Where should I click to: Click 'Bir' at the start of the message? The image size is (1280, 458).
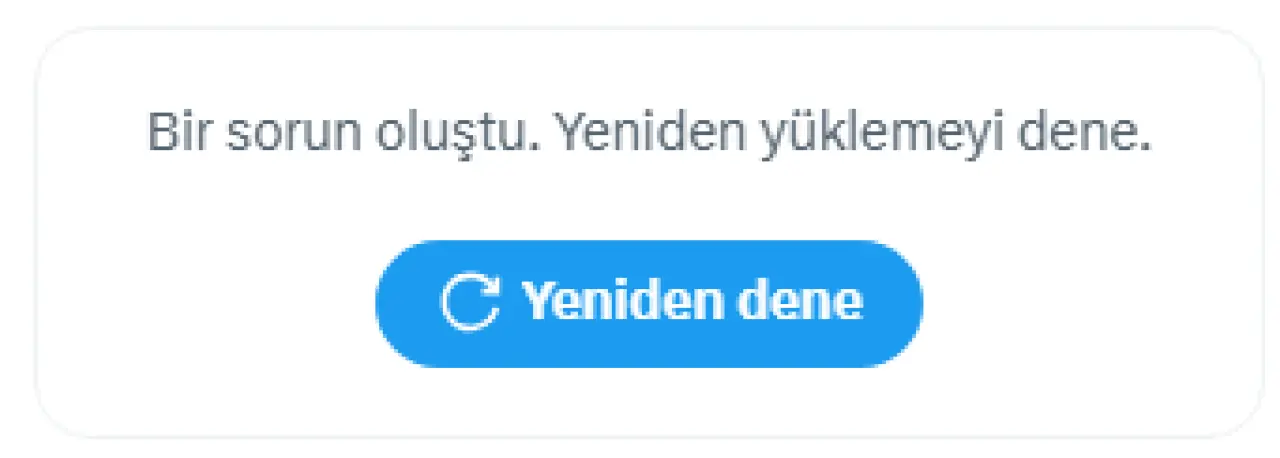pos(180,134)
